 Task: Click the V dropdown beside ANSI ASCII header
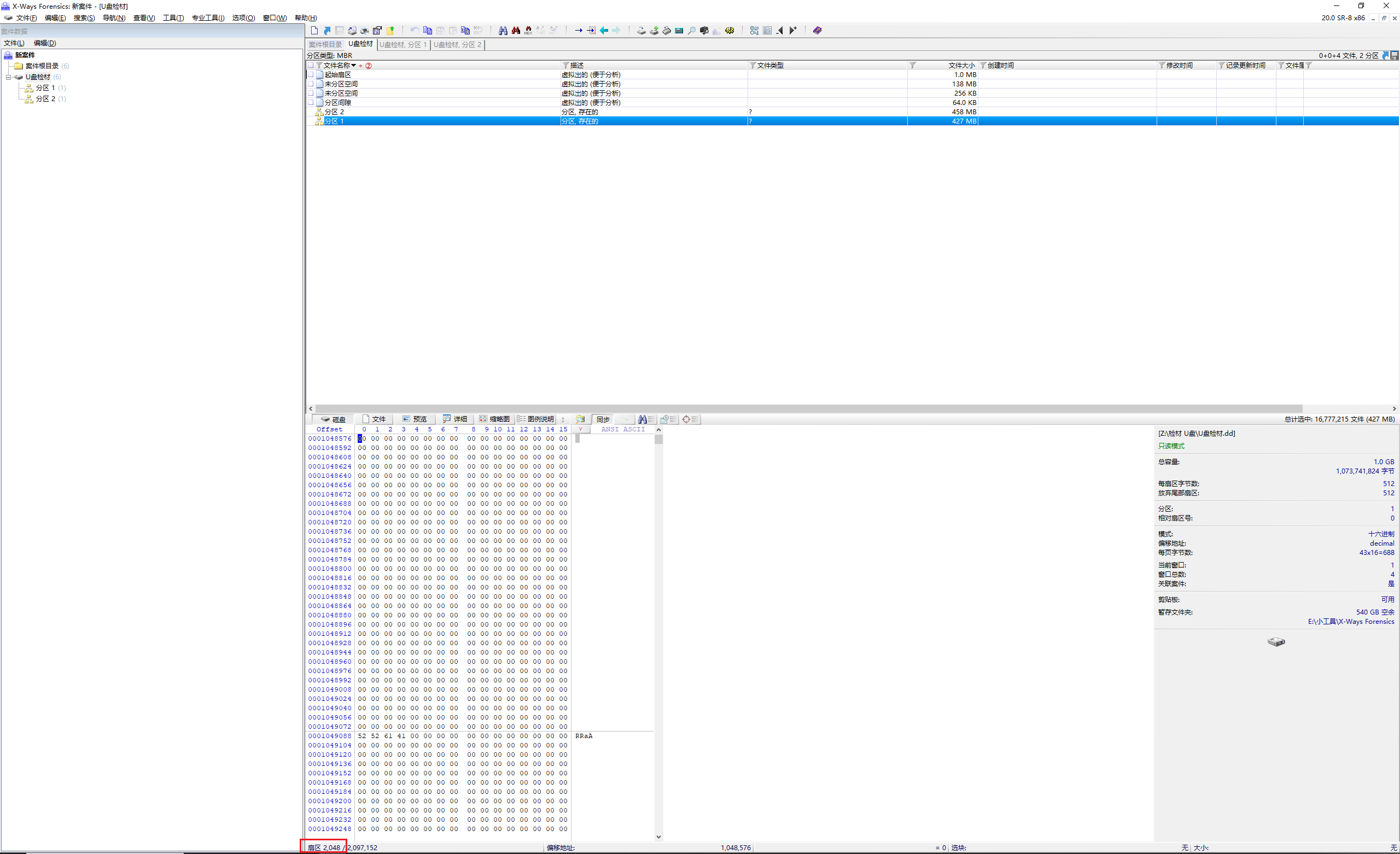click(x=580, y=430)
